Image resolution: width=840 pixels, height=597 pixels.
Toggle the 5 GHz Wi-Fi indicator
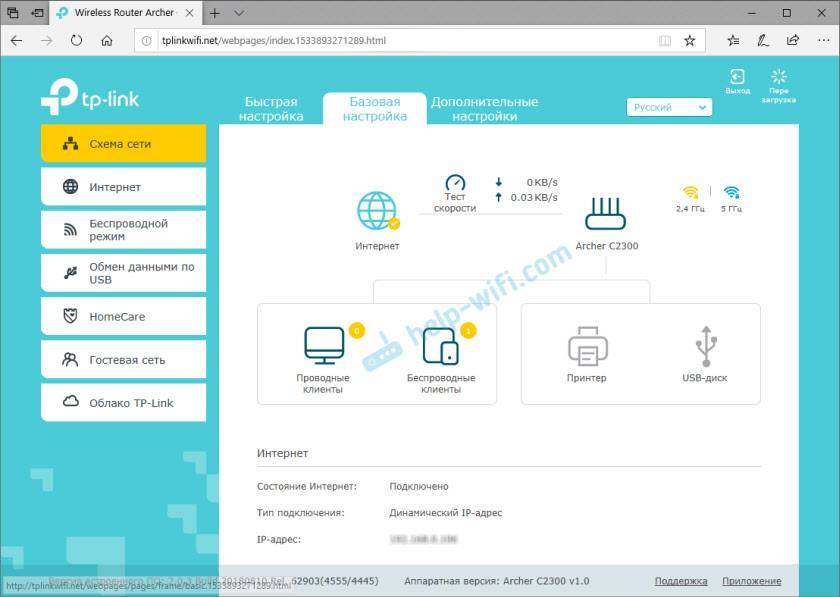coord(731,192)
